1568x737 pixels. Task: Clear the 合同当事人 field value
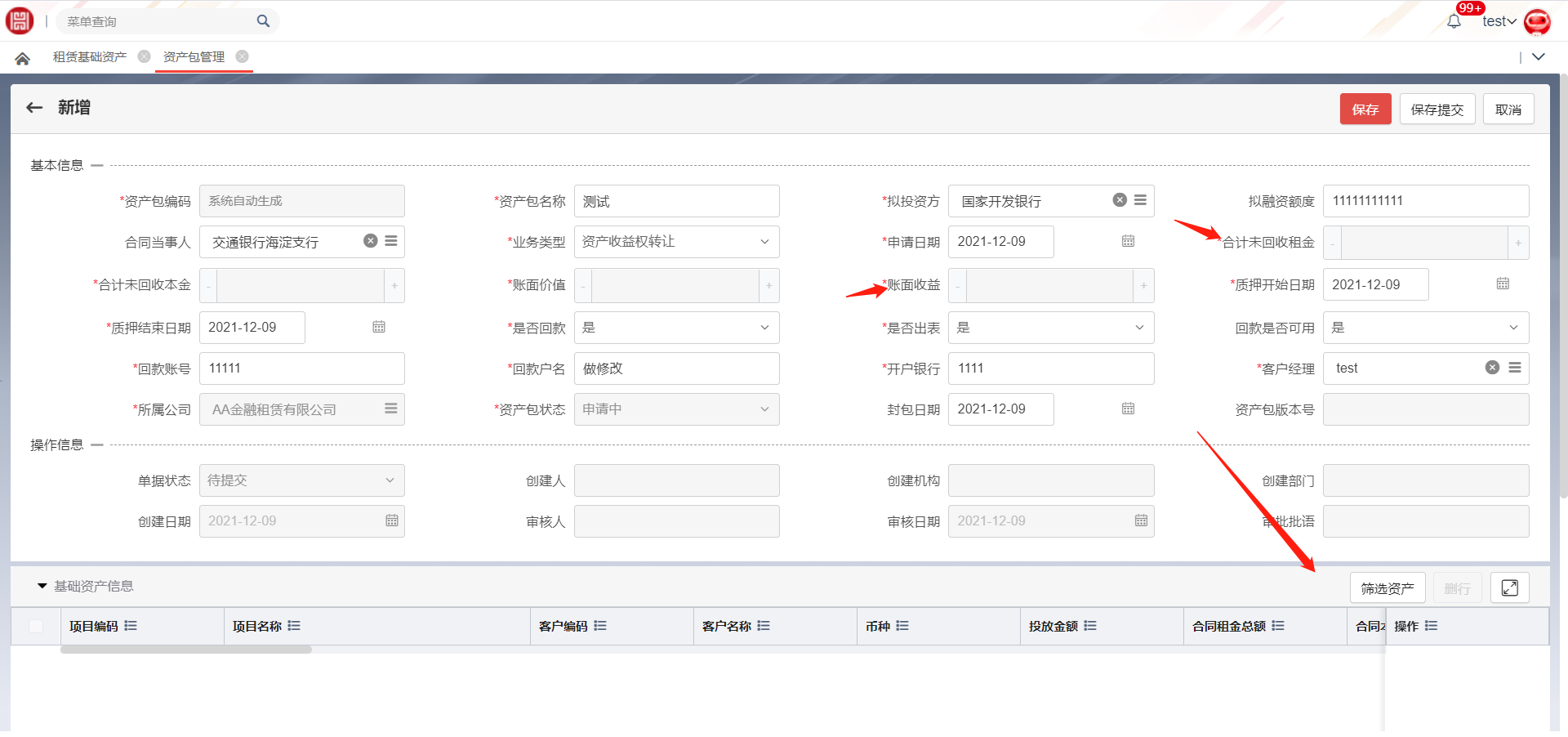tap(371, 241)
